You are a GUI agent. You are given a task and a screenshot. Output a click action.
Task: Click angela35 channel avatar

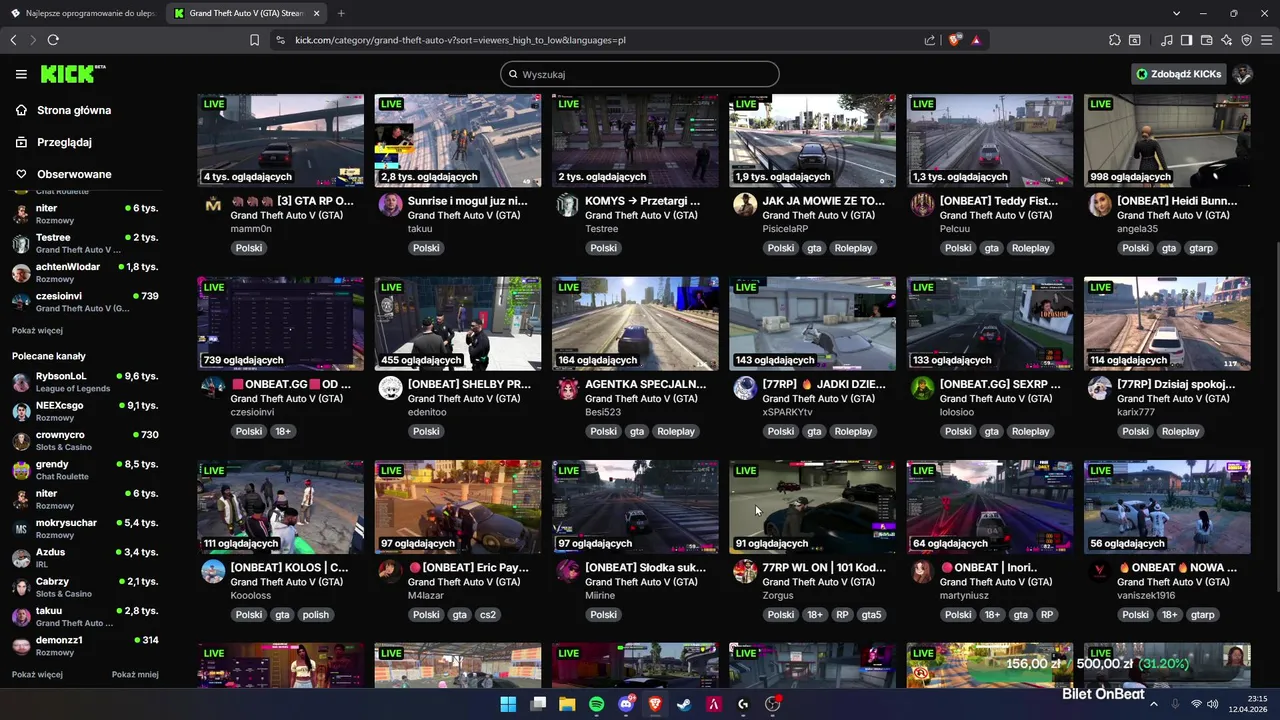(1100, 205)
